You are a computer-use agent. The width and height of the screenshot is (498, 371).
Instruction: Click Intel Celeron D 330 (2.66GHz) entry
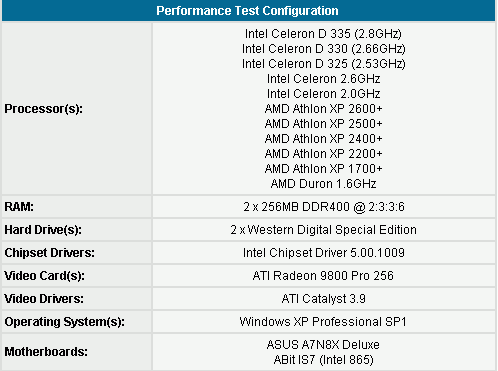point(323,49)
